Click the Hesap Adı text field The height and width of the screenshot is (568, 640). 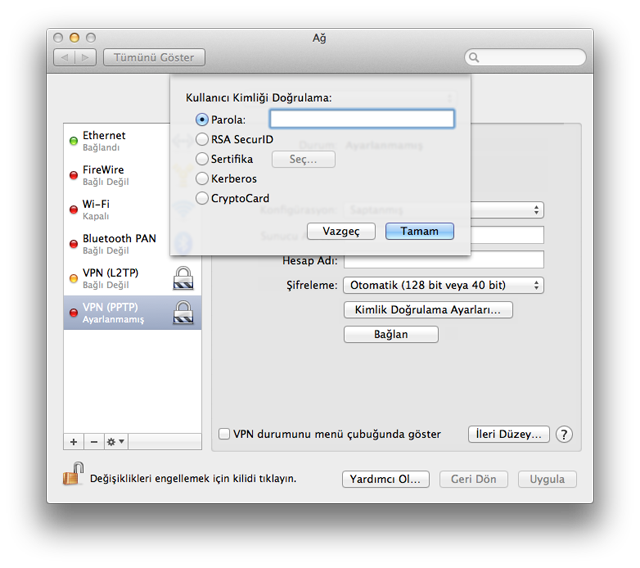point(444,260)
